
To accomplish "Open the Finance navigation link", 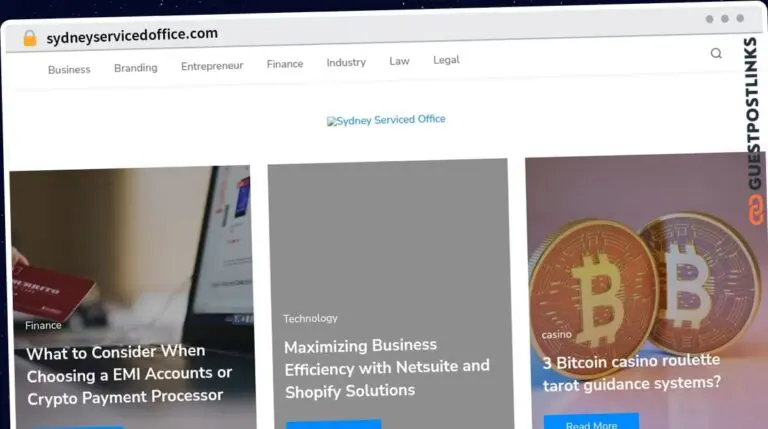I will click(x=285, y=64).
